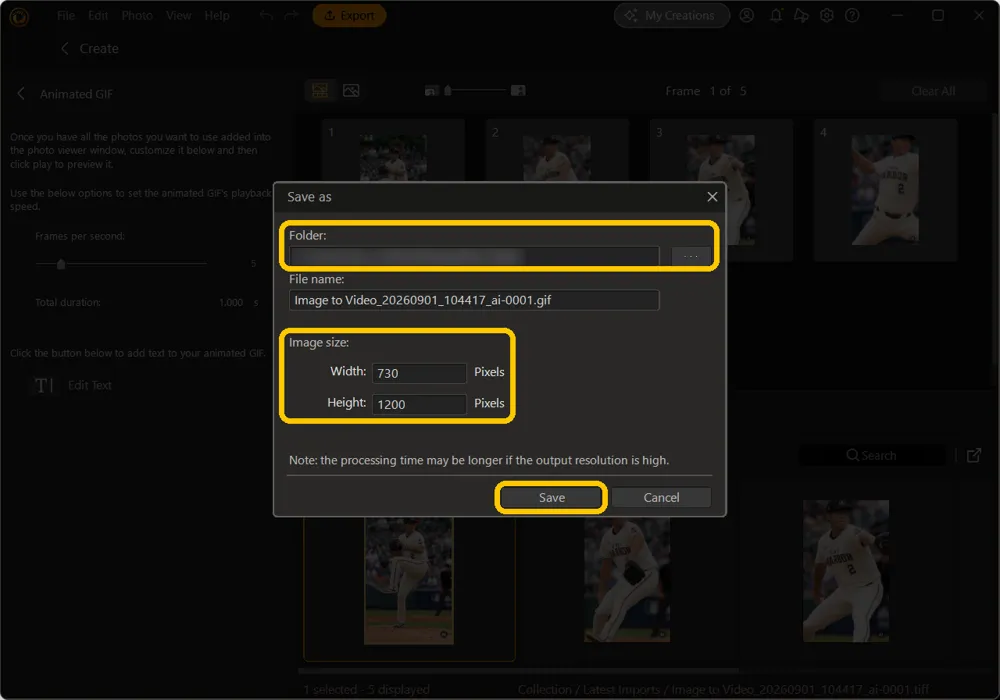Open the Help menu
This screenshot has width=1000, height=700.
point(217,15)
